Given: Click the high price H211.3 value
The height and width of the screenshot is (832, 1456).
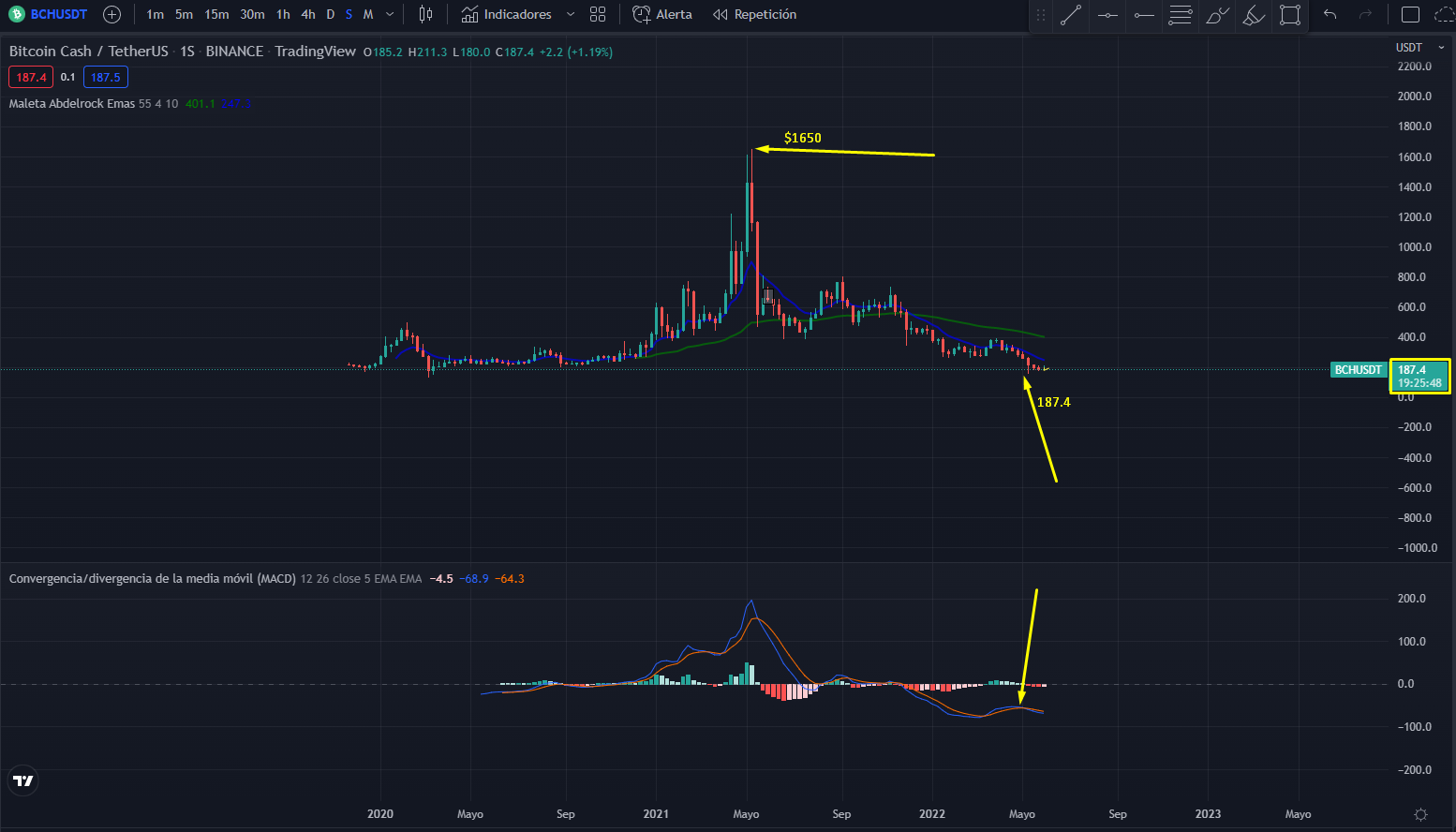Looking at the screenshot, I should click(428, 52).
